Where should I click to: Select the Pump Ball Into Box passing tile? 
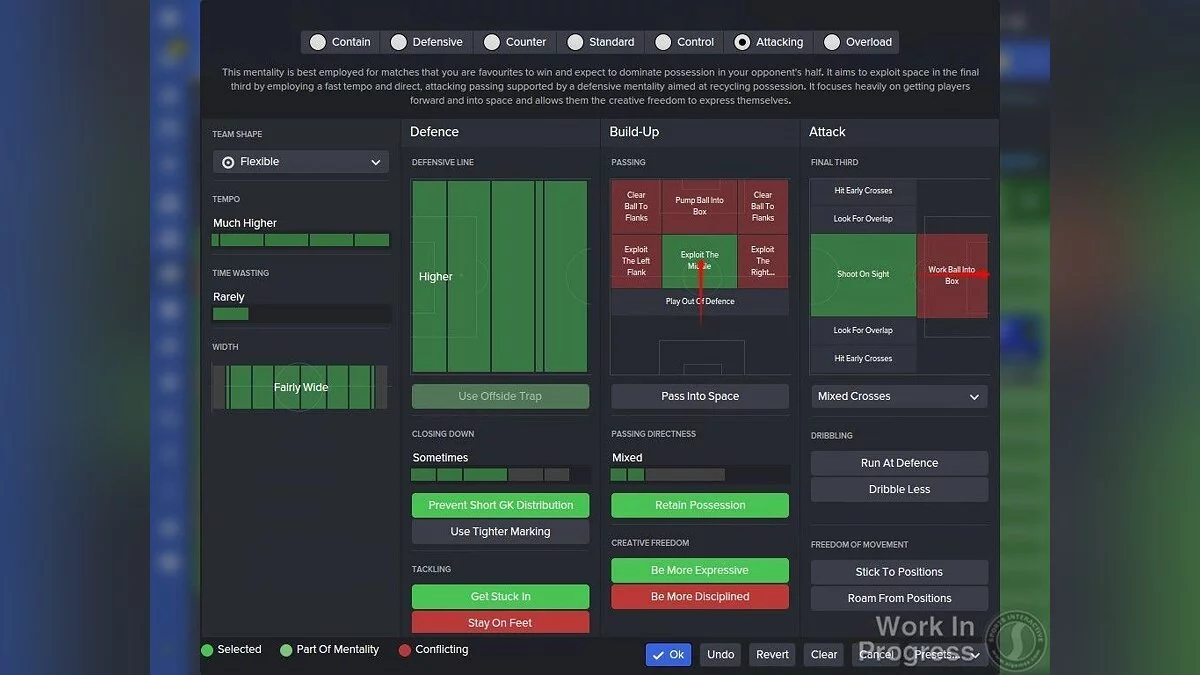click(699, 205)
